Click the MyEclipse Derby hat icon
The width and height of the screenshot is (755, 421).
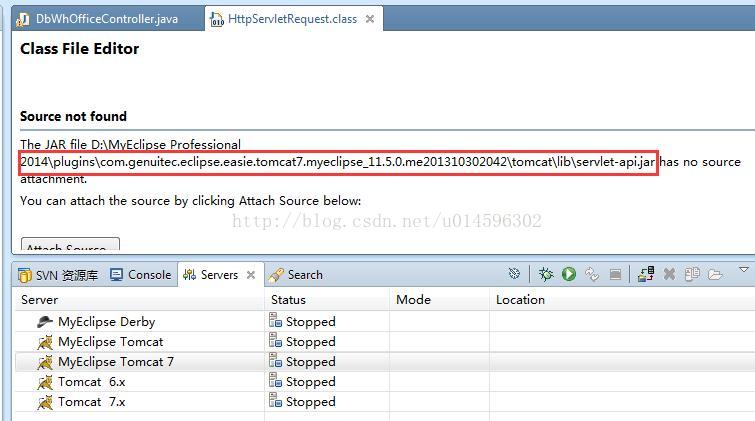tap(45, 321)
